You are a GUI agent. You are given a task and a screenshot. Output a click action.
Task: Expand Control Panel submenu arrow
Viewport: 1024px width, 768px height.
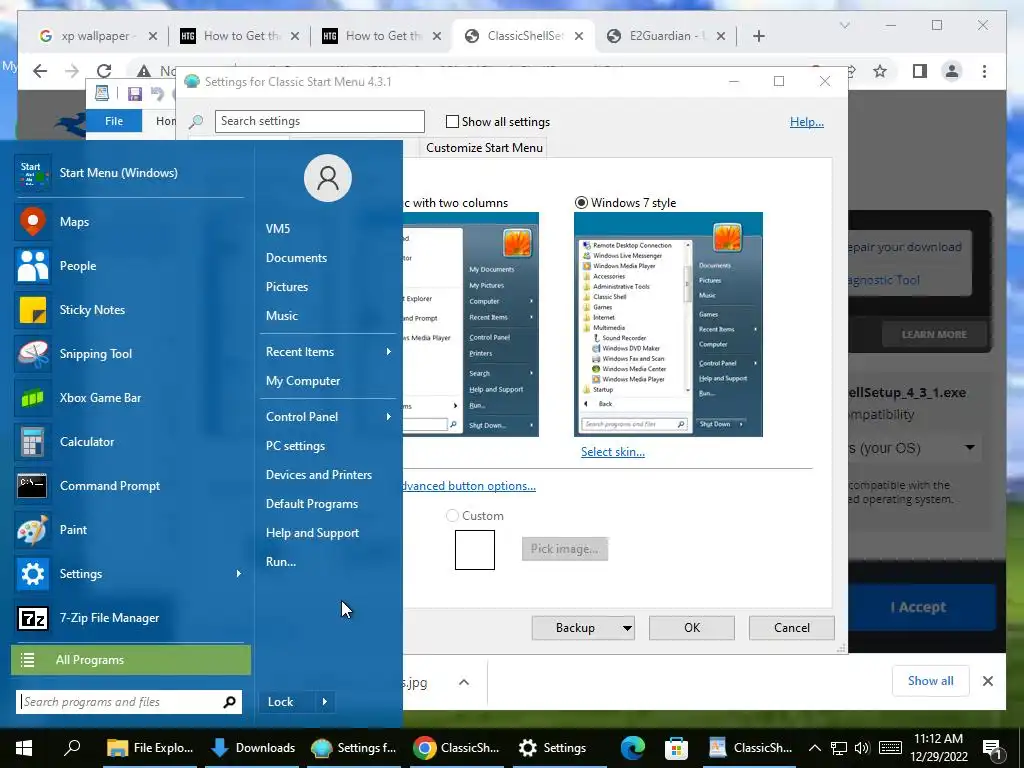[x=389, y=417]
